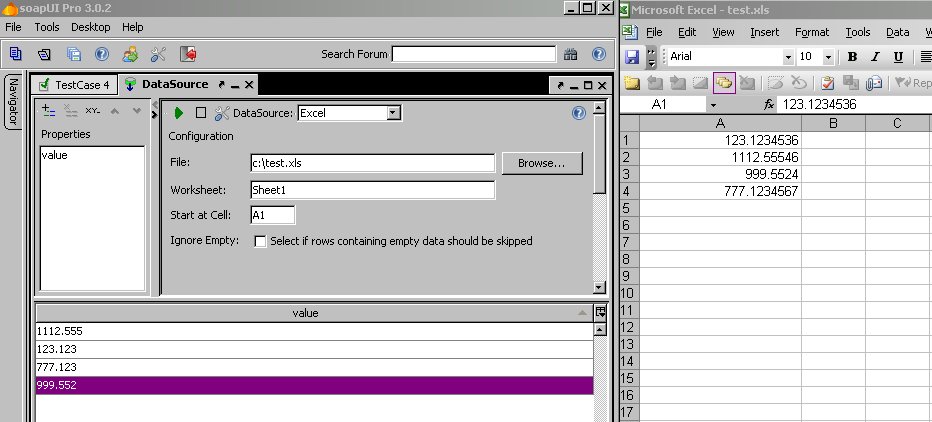Open the soapUI Tools menu
Viewport: 932px width, 422px height.
point(46,27)
